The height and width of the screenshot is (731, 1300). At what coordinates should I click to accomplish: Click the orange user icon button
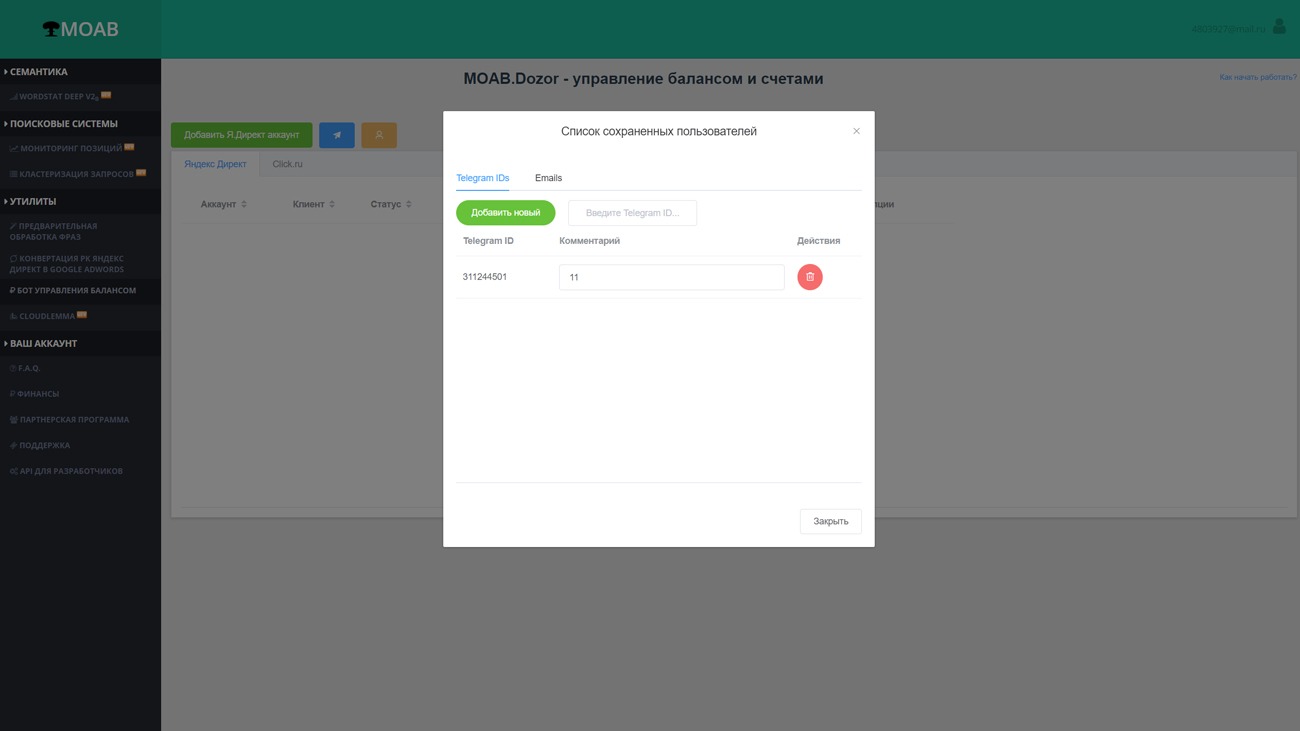point(379,135)
